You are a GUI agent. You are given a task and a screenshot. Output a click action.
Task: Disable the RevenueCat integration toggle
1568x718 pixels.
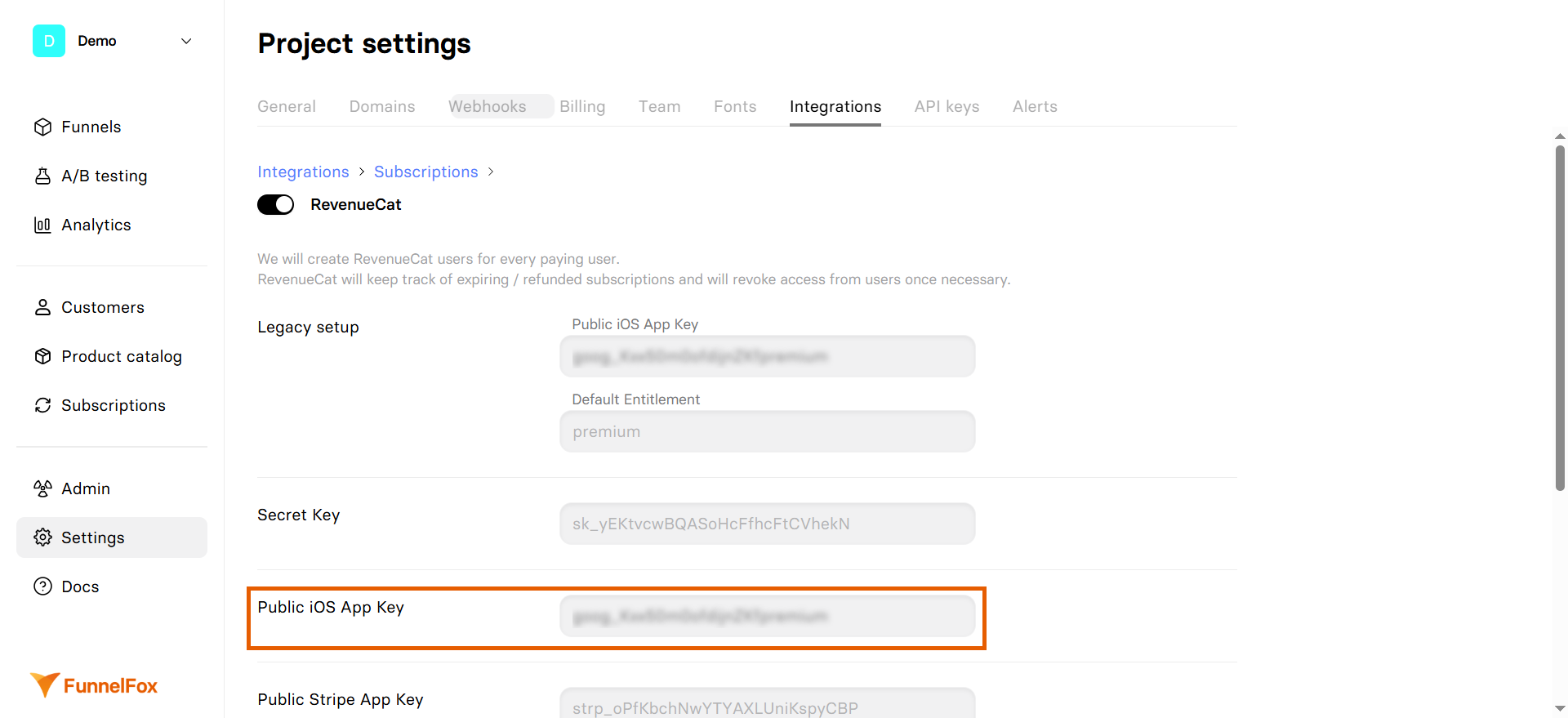tap(275, 204)
